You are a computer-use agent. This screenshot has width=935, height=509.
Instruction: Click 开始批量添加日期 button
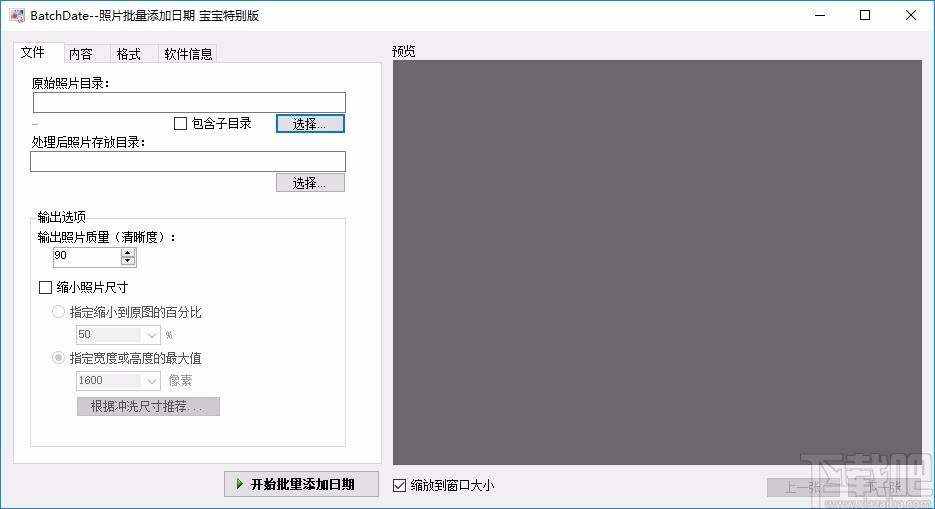click(301, 484)
